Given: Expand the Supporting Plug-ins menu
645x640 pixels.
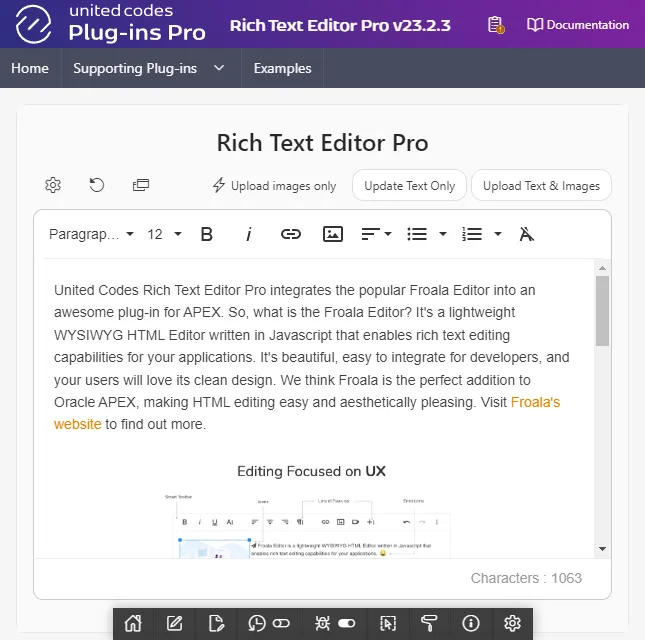Looking at the screenshot, I should pyautogui.click(x=149, y=68).
